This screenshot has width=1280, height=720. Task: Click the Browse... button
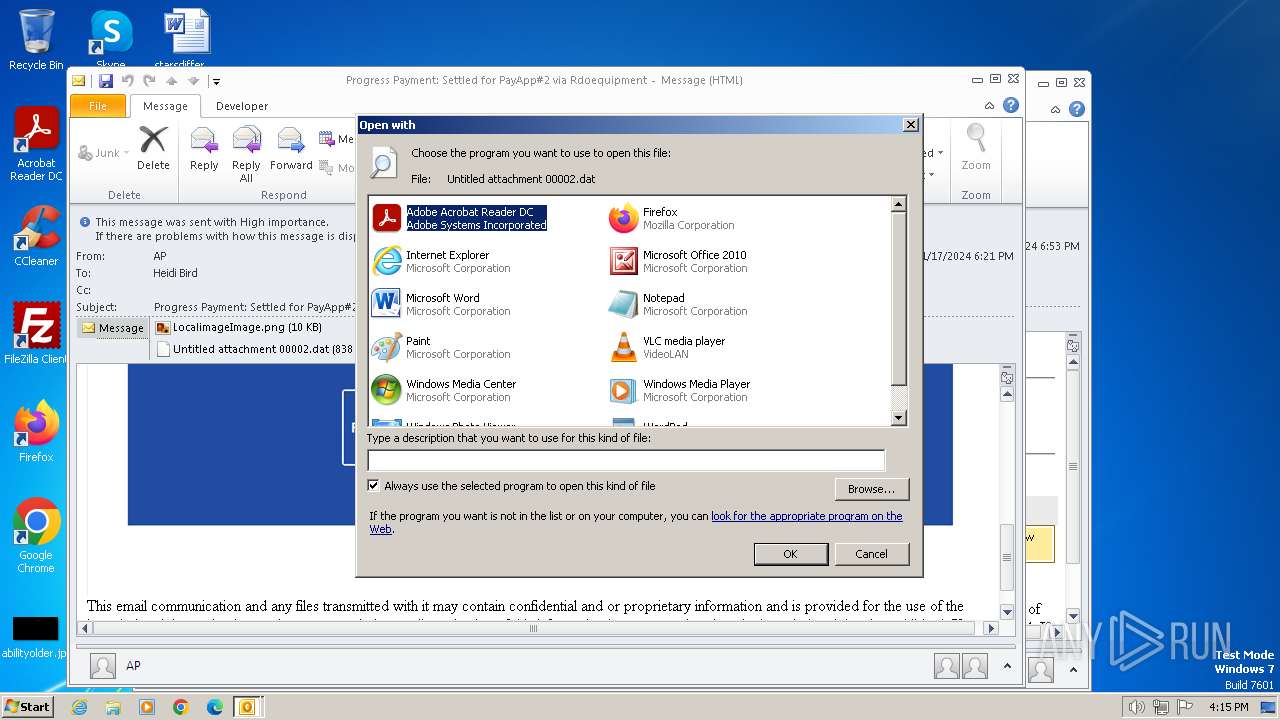871,489
